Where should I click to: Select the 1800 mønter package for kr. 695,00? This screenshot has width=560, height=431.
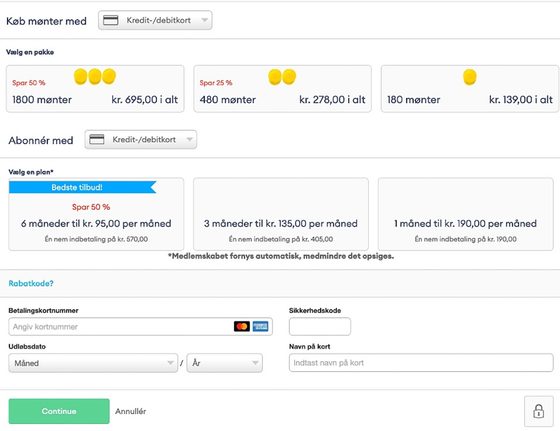(x=95, y=89)
